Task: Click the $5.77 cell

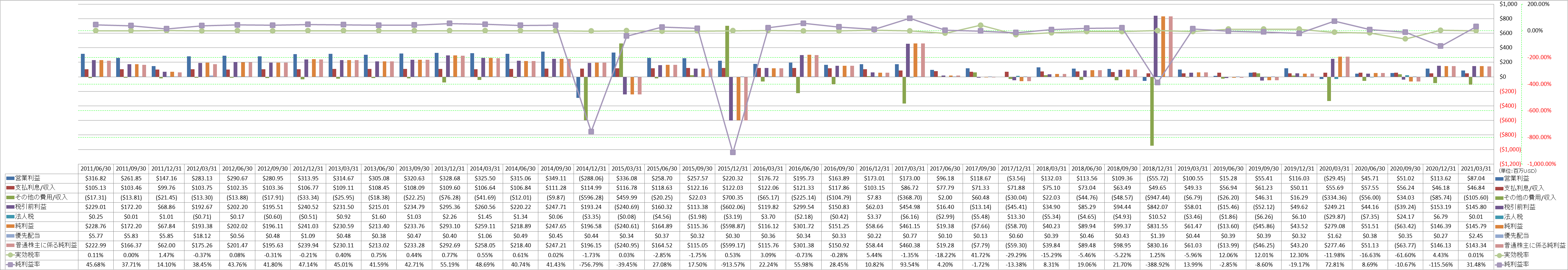Action: [x=96, y=235]
